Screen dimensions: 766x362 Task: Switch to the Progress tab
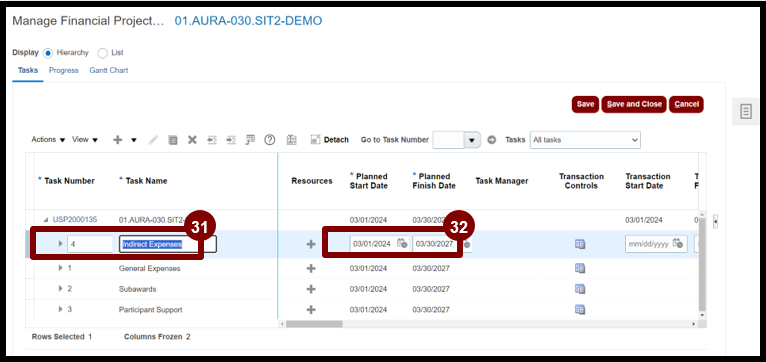click(64, 70)
